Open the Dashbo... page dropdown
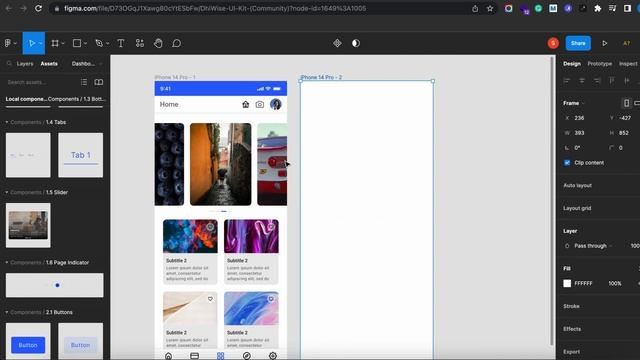This screenshot has height=360, width=640. 87,64
